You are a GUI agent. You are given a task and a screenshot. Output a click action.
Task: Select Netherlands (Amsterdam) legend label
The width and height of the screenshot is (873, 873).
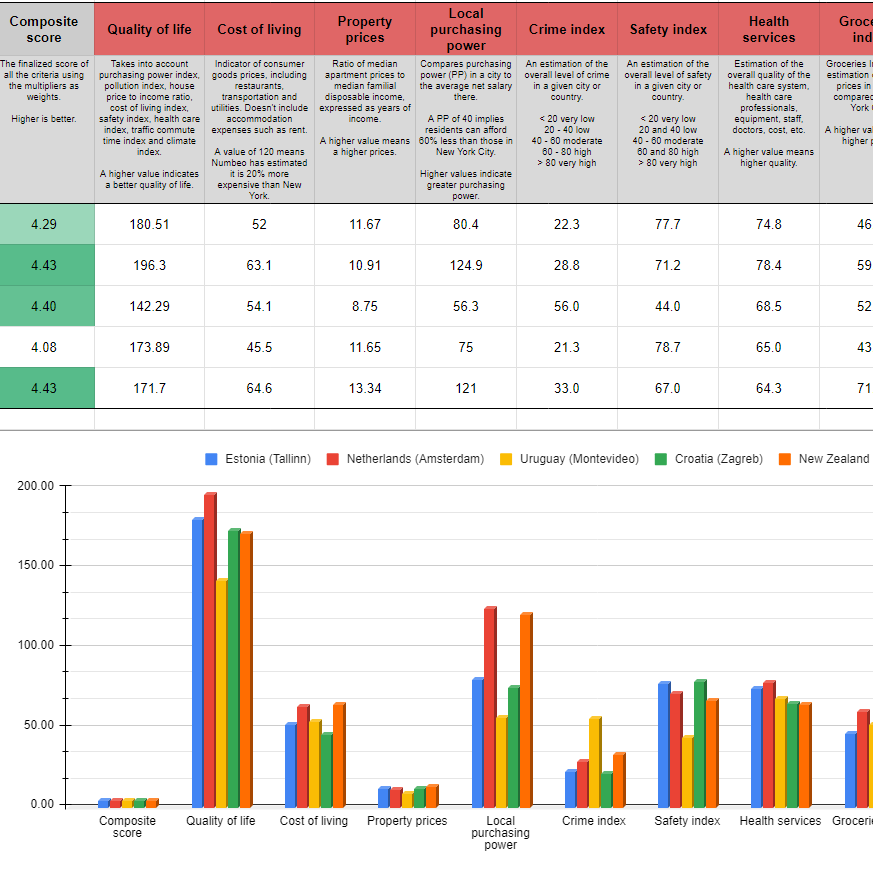click(415, 459)
